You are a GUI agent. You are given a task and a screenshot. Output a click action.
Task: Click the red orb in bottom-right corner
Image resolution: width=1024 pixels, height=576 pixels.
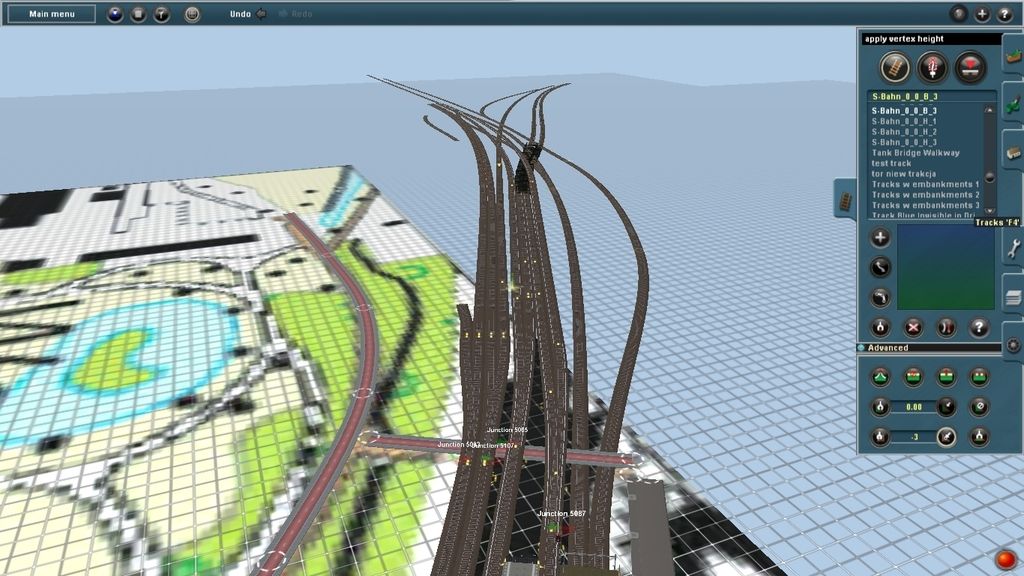1005,559
